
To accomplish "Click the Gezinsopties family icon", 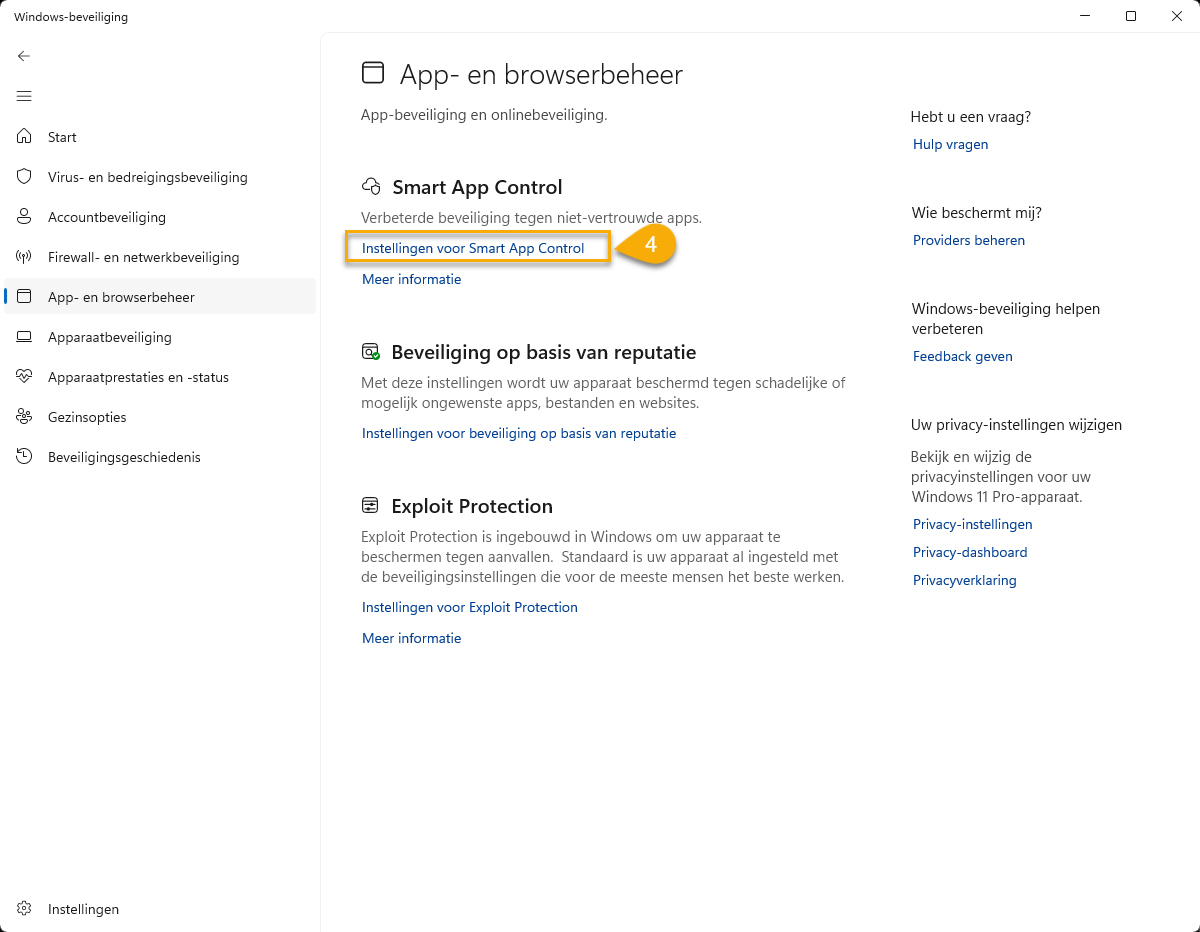I will coord(25,417).
